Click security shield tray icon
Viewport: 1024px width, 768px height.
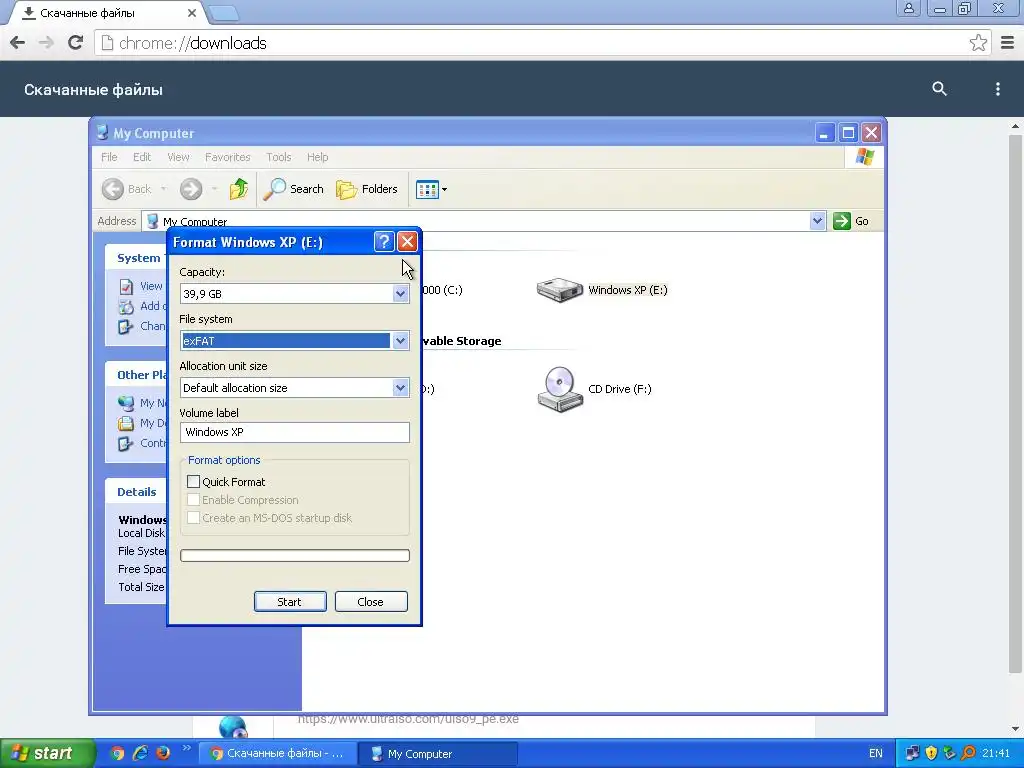[x=932, y=754]
